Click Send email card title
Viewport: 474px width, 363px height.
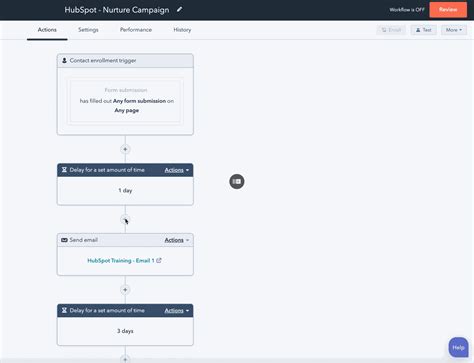83,240
